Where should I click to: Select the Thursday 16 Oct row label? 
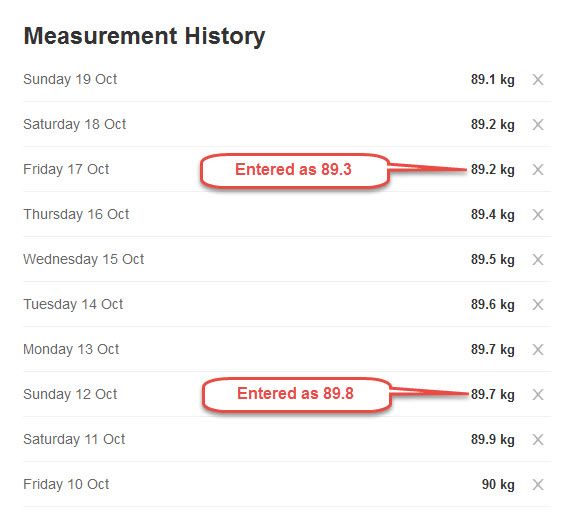tap(76, 214)
